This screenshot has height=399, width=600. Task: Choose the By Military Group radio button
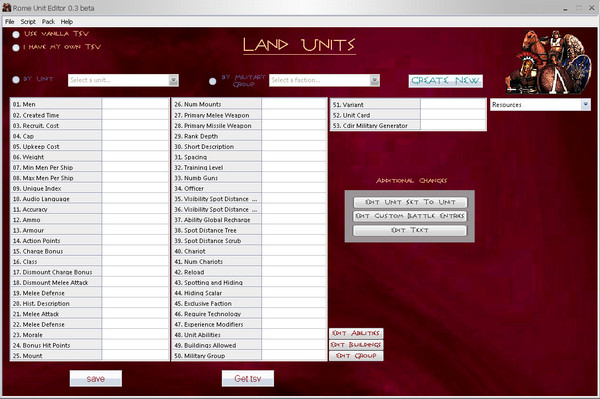pyautogui.click(x=212, y=81)
